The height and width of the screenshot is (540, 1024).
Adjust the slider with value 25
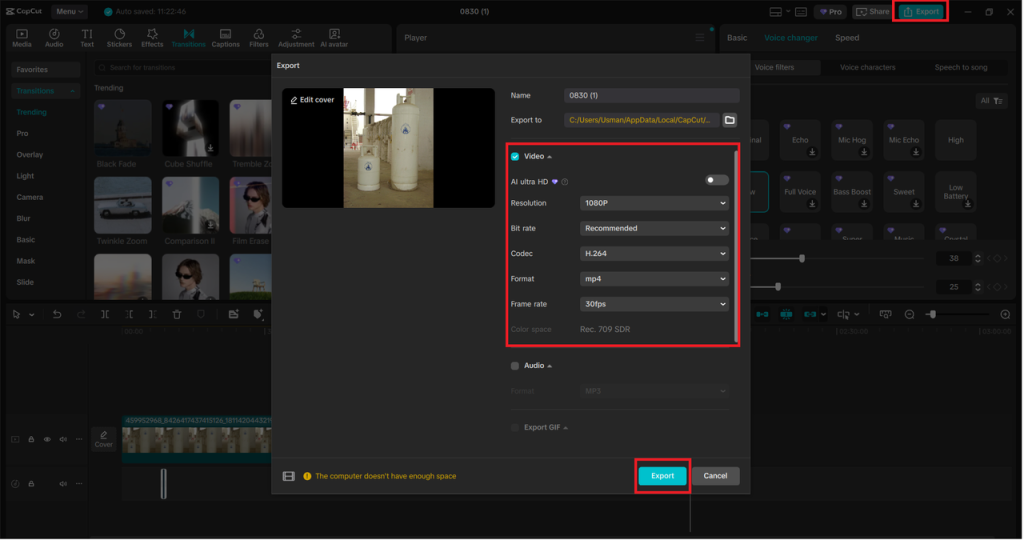point(777,287)
